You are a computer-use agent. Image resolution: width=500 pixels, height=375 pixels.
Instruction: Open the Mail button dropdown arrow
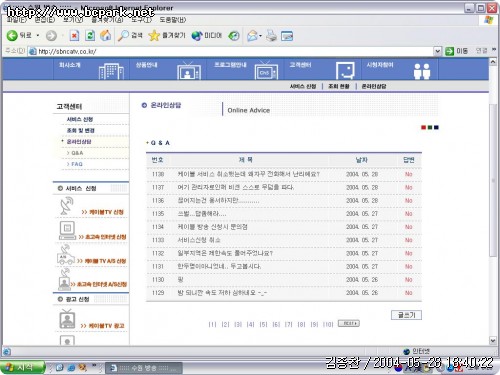[260, 36]
